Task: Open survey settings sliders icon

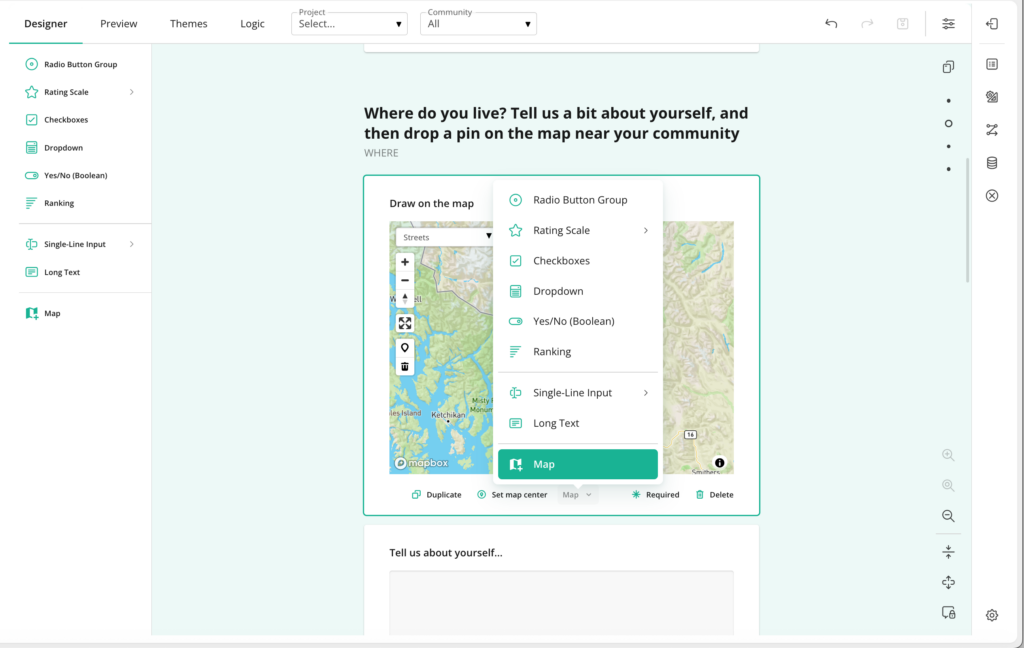Action: pyautogui.click(x=948, y=24)
